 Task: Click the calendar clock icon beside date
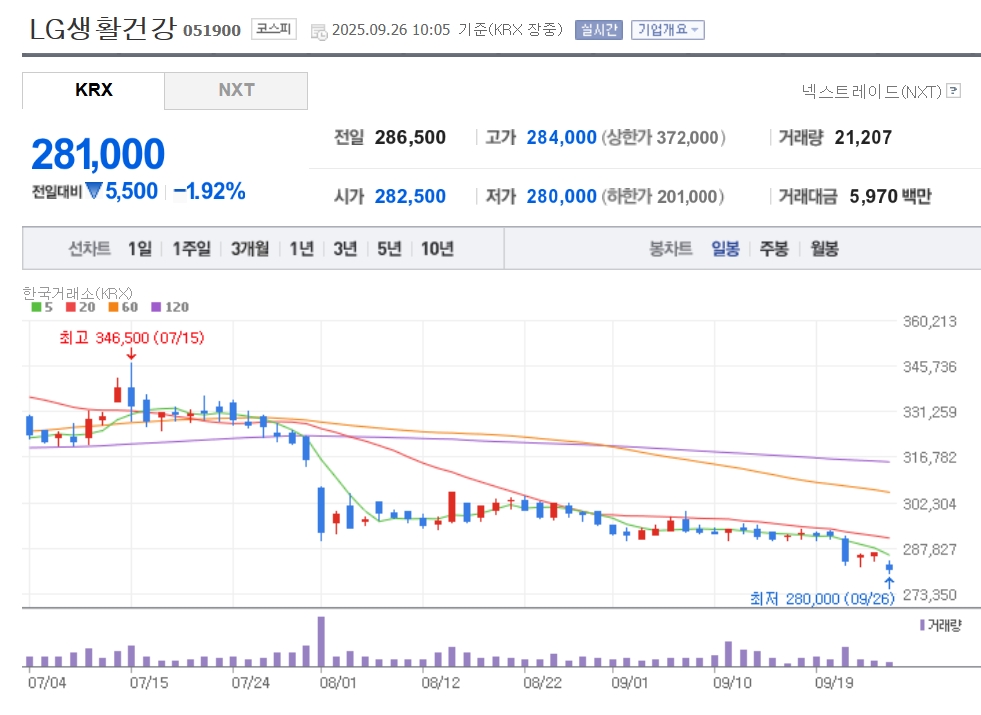tap(319, 32)
